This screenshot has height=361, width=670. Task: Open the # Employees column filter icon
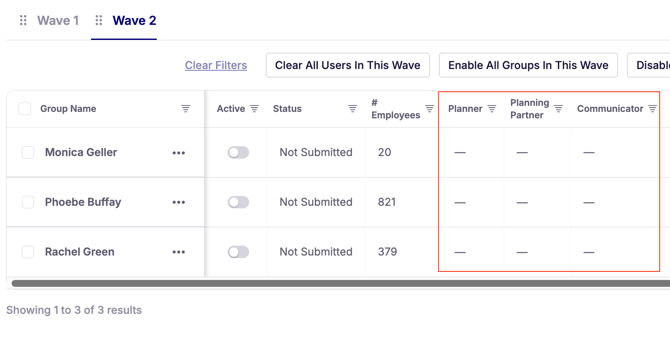click(429, 109)
